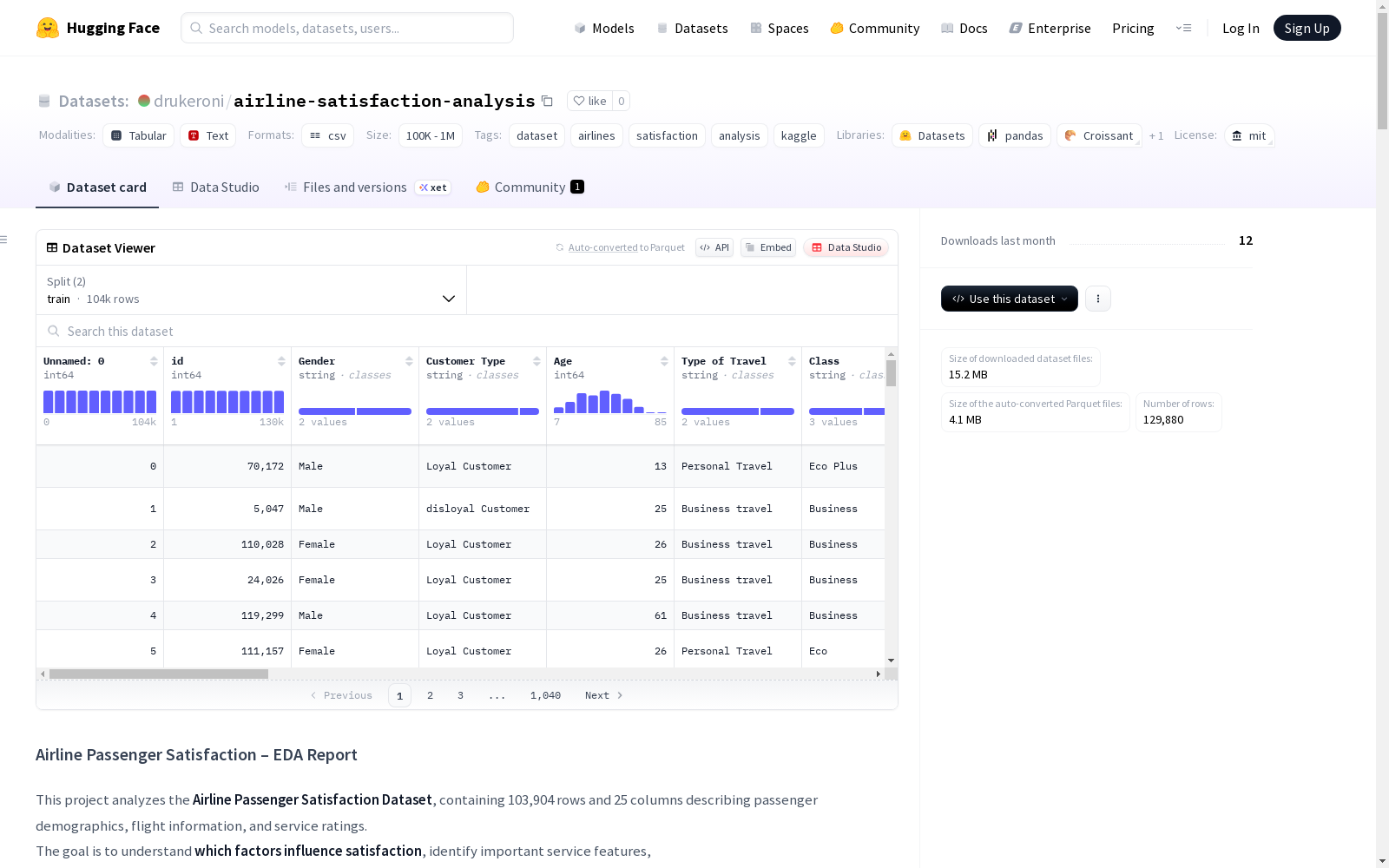This screenshot has width=1389, height=868.
Task: Switch to the Data Studio tab
Action: tap(215, 187)
